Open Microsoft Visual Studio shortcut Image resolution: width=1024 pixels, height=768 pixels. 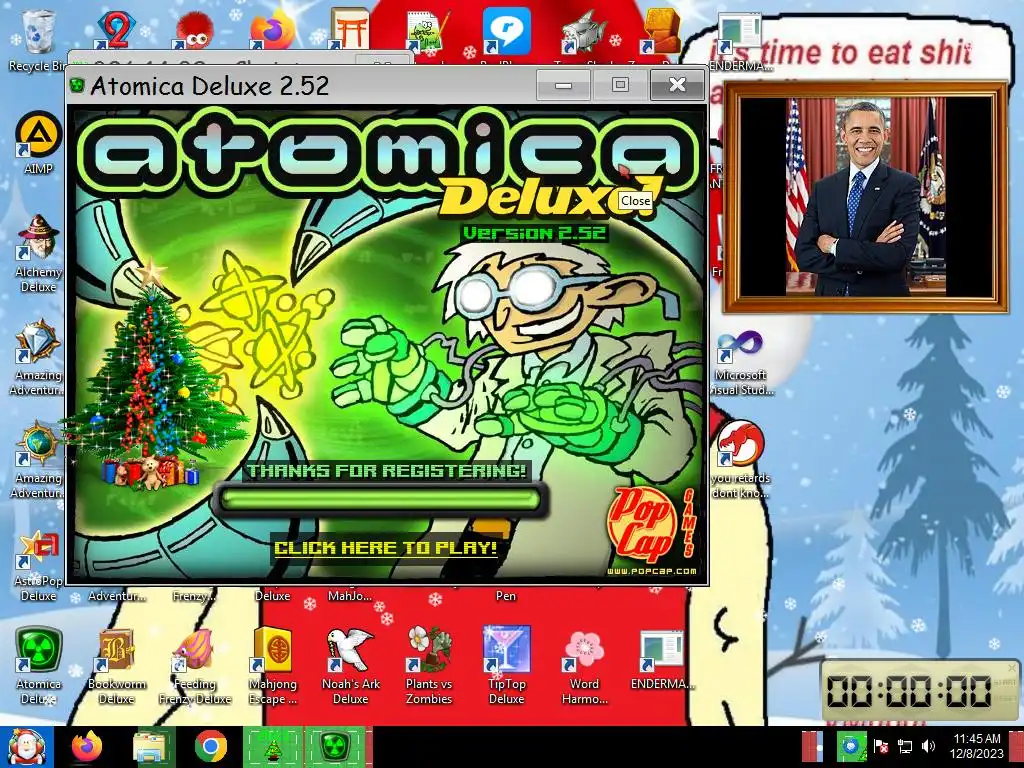[741, 363]
